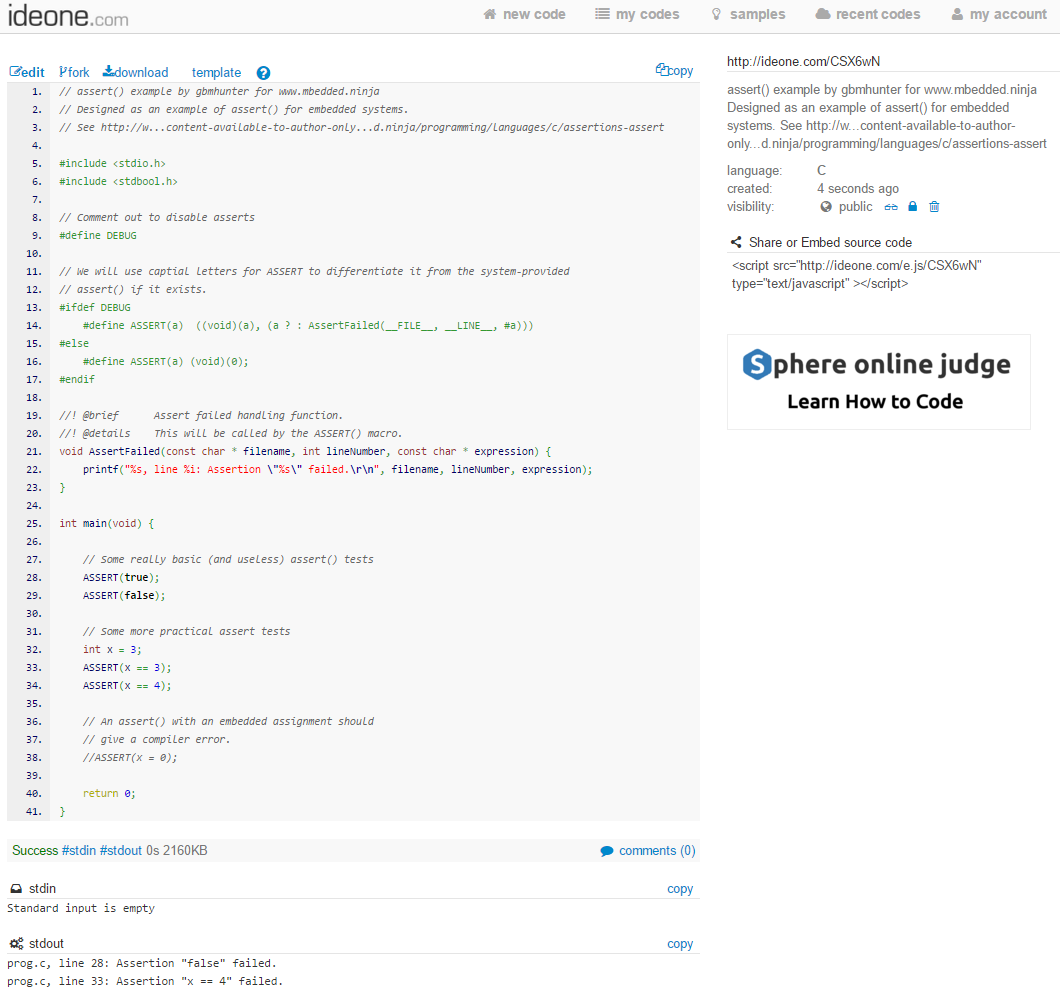Viewport: 1060px width, 1001px height.
Task: Download the source code
Action: (135, 71)
